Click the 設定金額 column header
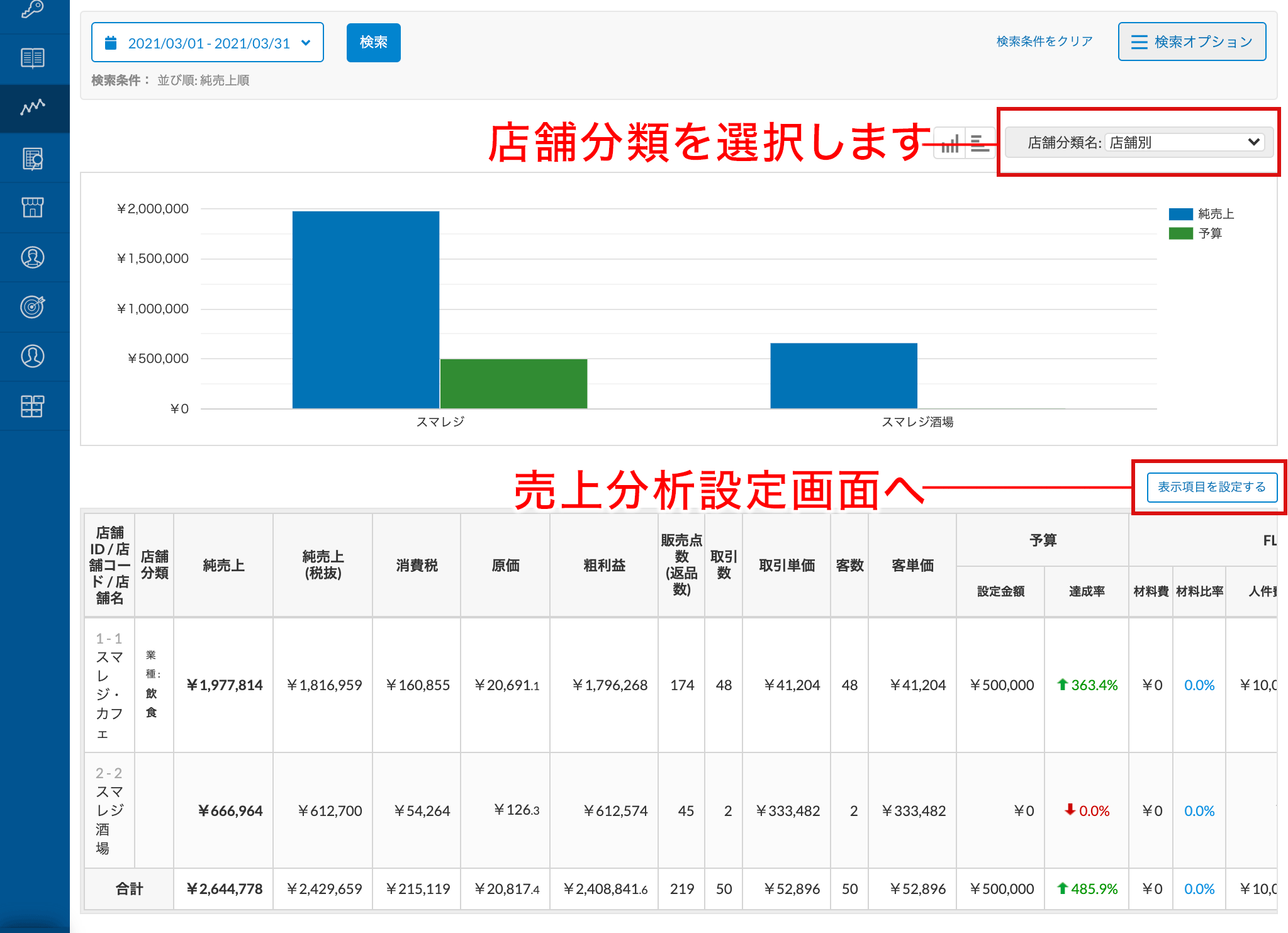 click(1000, 591)
